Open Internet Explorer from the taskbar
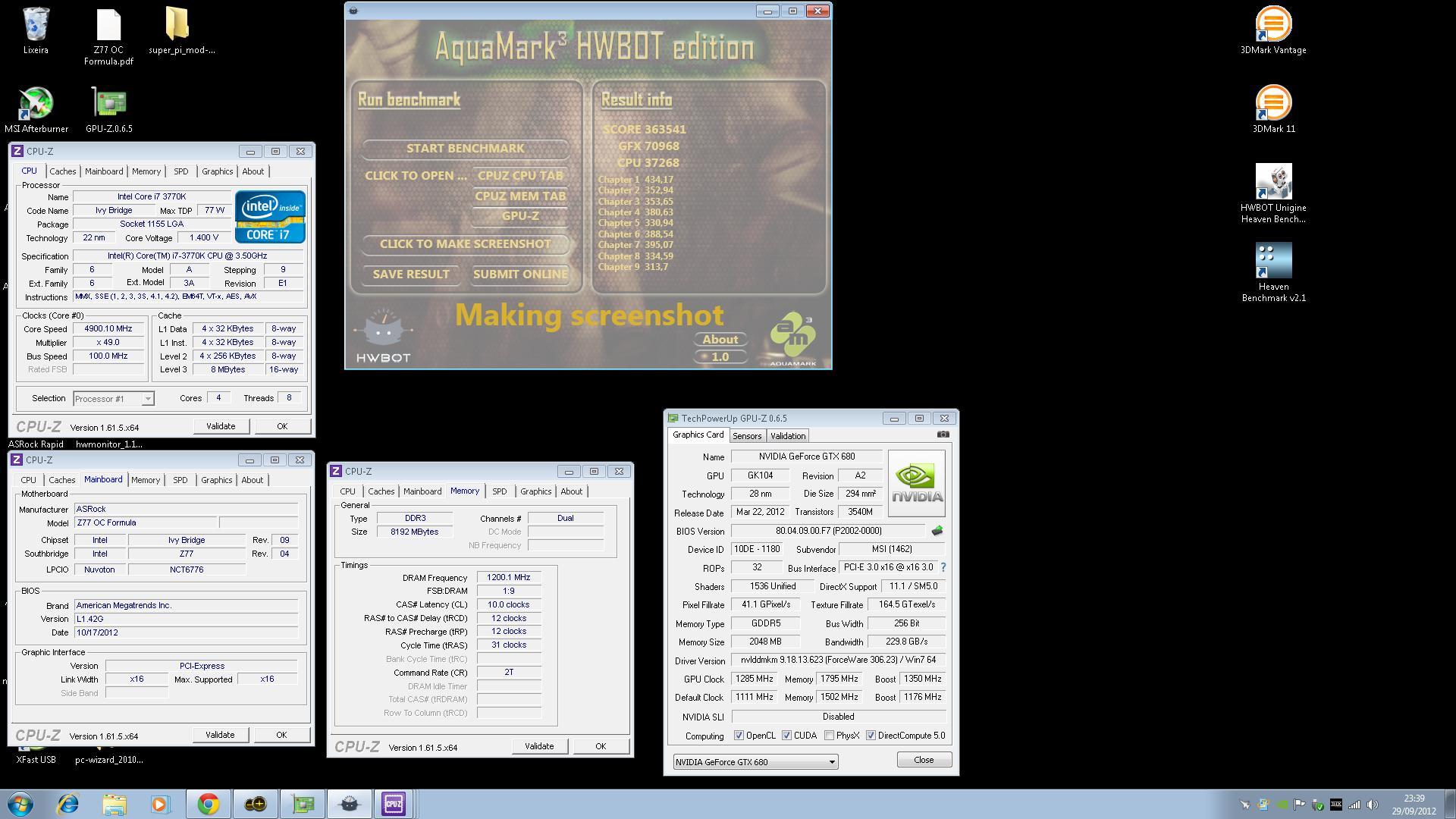1456x819 pixels. pos(68,804)
